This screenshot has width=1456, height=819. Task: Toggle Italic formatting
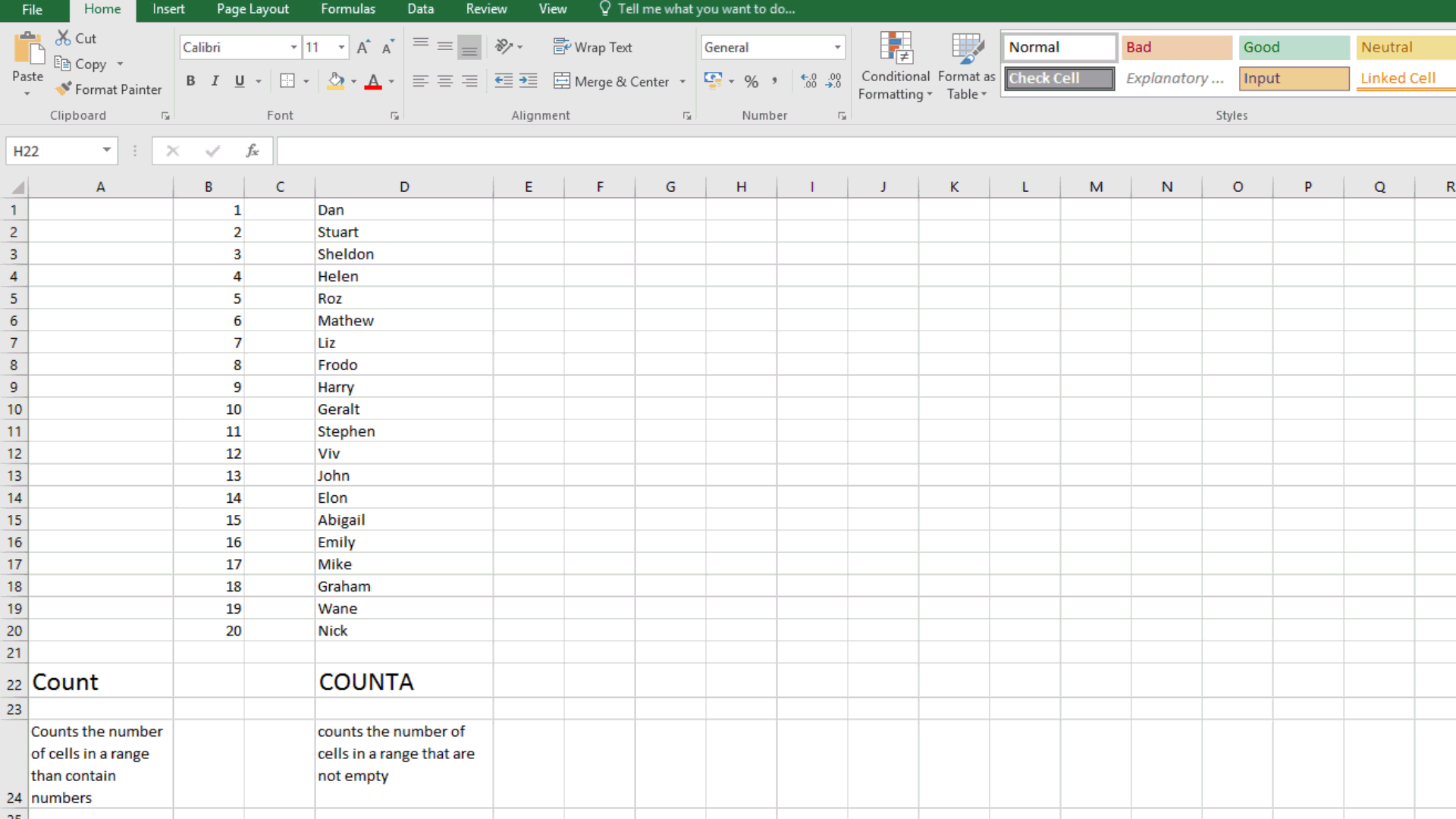(215, 81)
